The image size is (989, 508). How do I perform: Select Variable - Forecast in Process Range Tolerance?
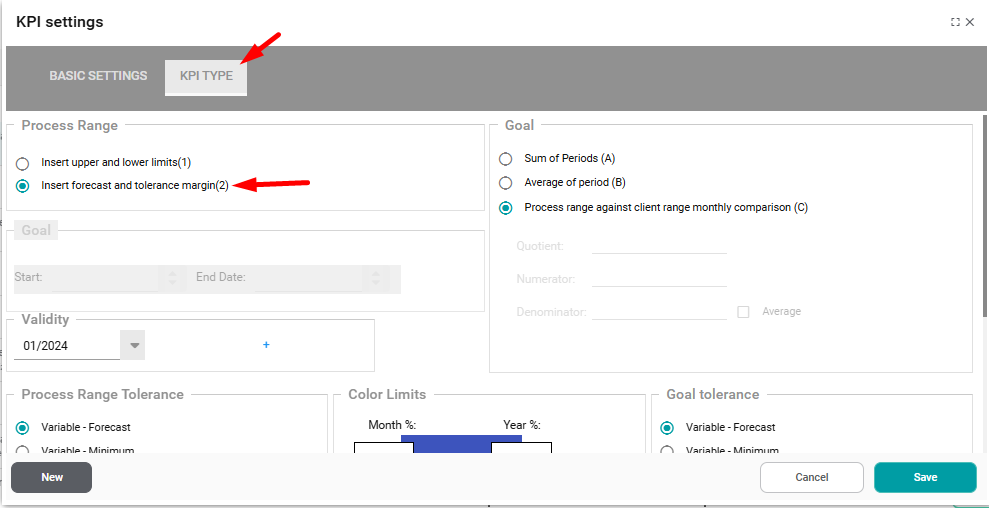[23, 427]
